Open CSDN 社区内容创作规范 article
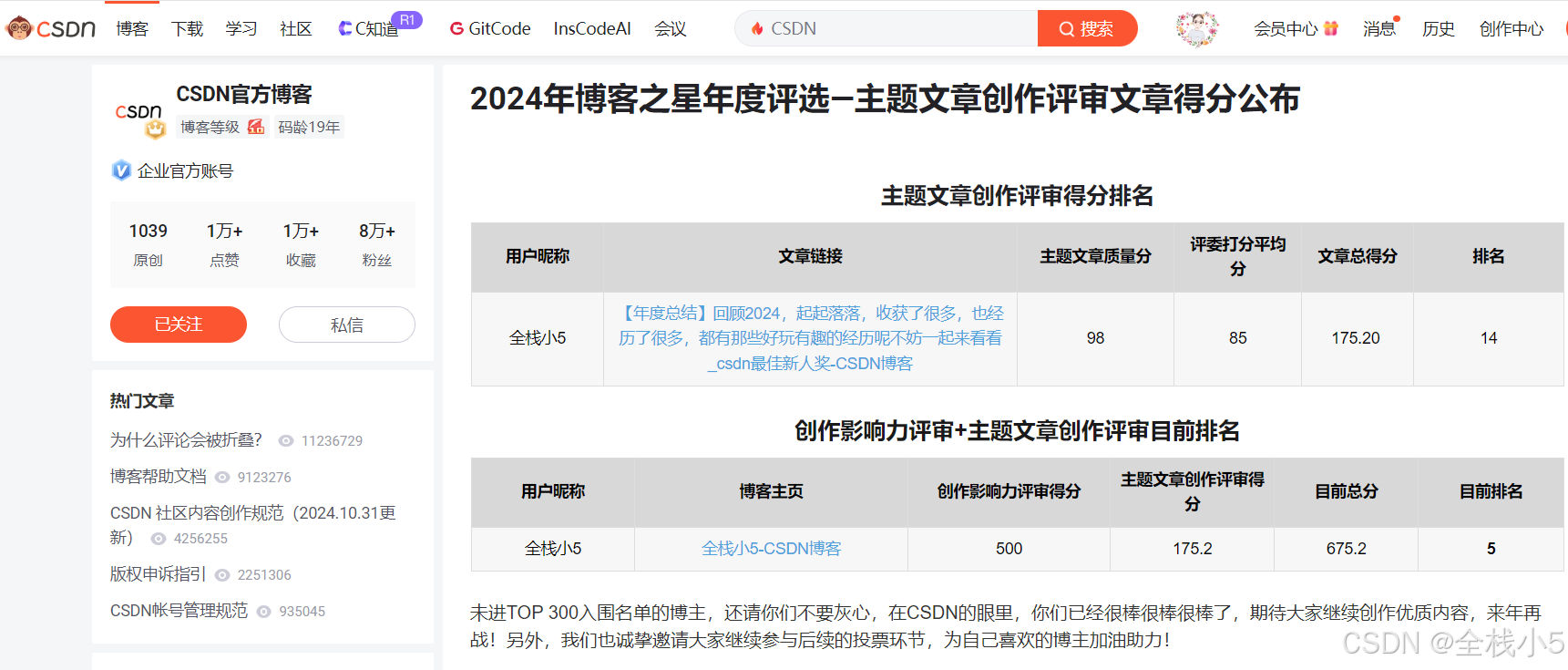Image resolution: width=1568 pixels, height=670 pixels. (x=253, y=525)
